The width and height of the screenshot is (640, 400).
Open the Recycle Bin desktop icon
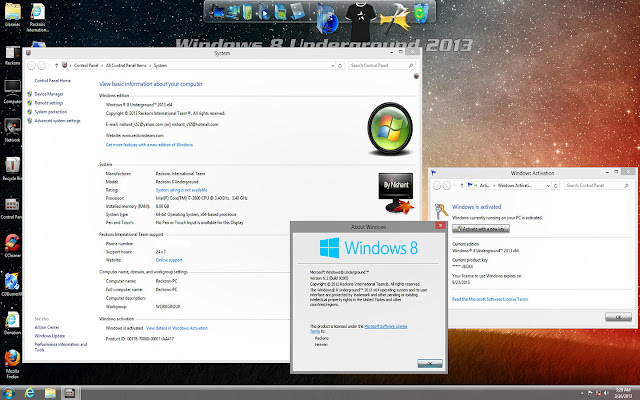click(x=12, y=169)
